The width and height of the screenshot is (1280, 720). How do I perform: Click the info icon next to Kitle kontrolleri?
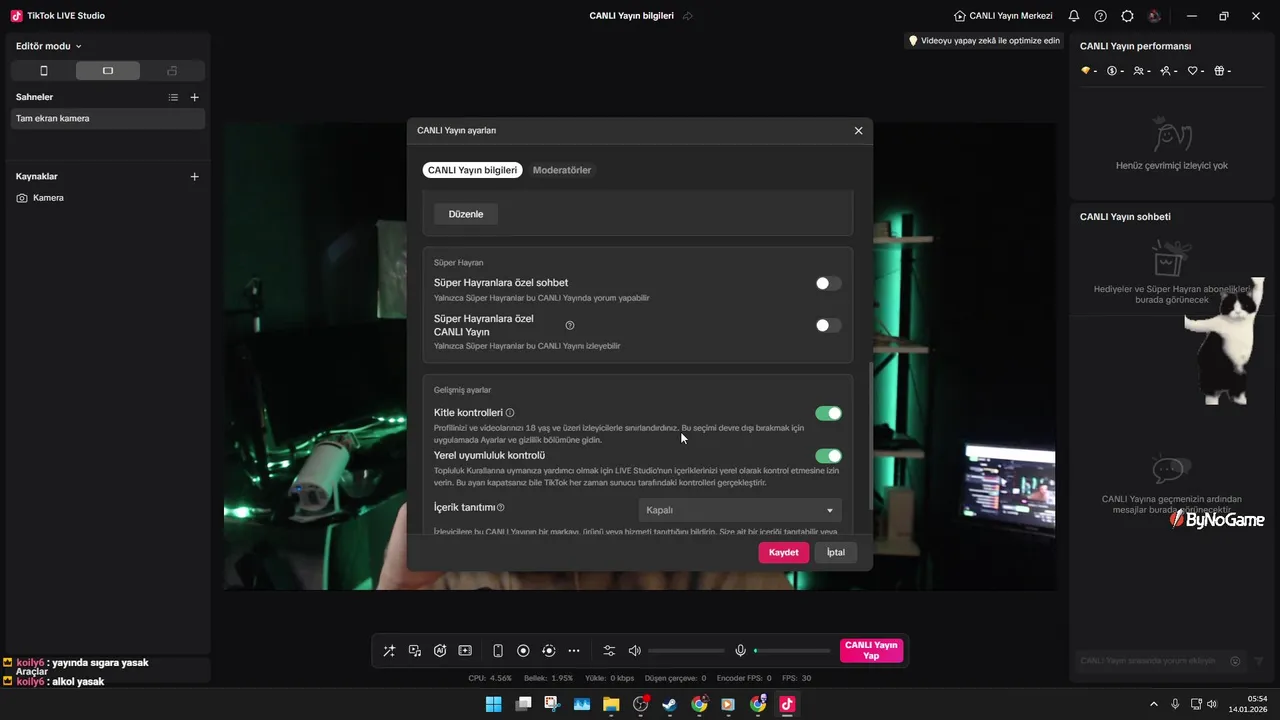pos(510,413)
